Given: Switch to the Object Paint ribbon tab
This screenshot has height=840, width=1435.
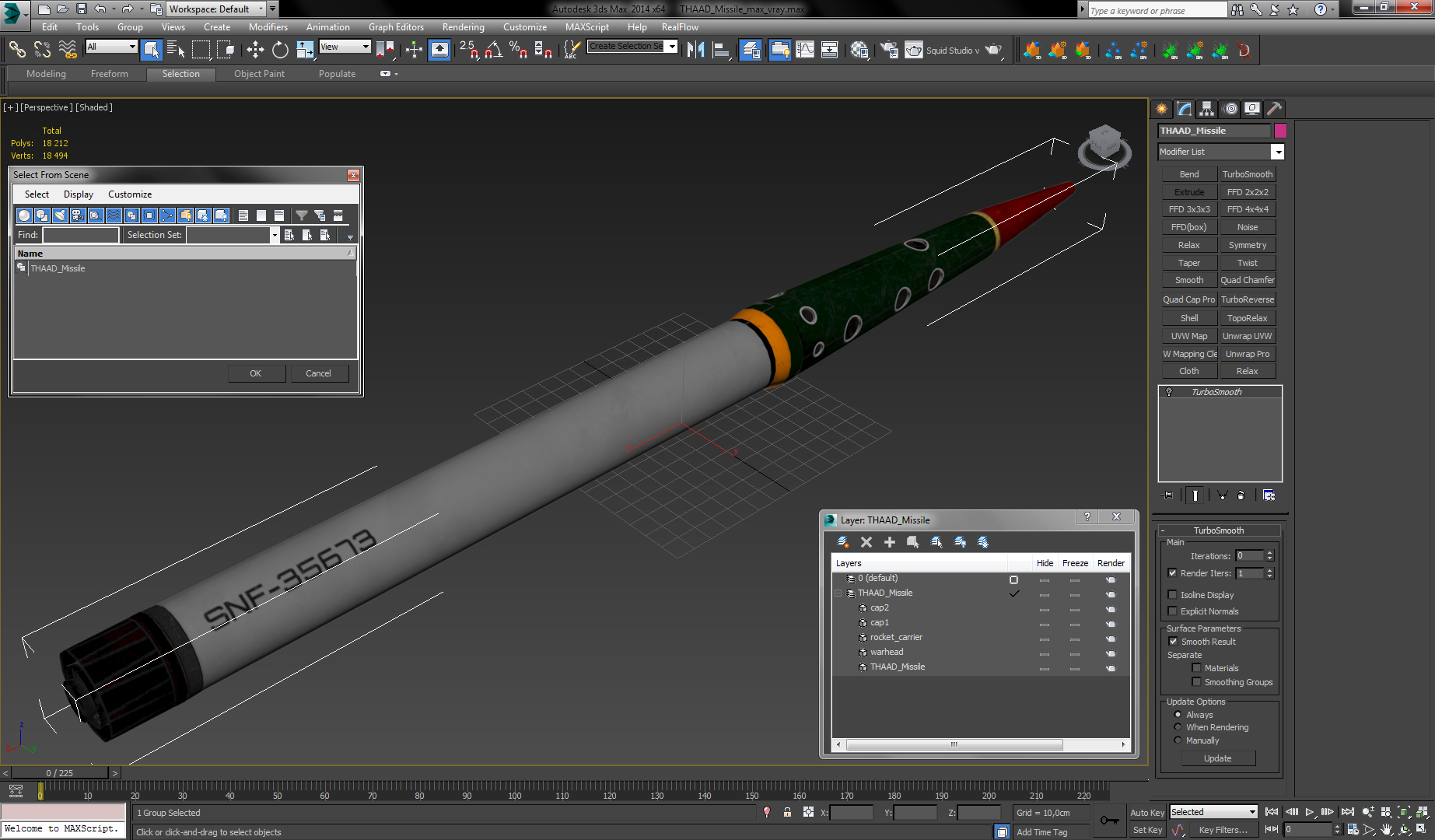Looking at the screenshot, I should [259, 74].
